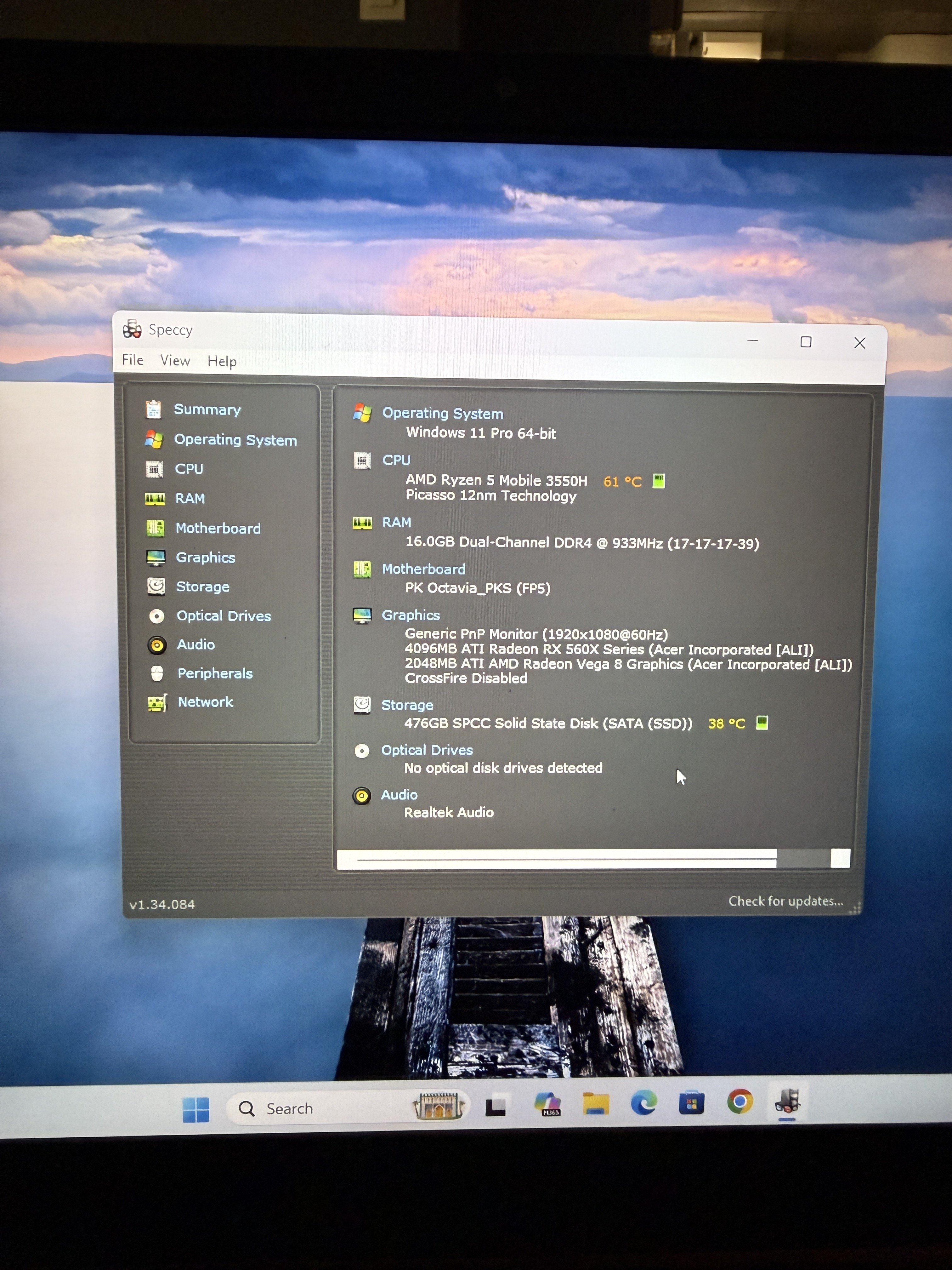Open Audio section in sidebar
This screenshot has width=952, height=1270.
pos(196,645)
